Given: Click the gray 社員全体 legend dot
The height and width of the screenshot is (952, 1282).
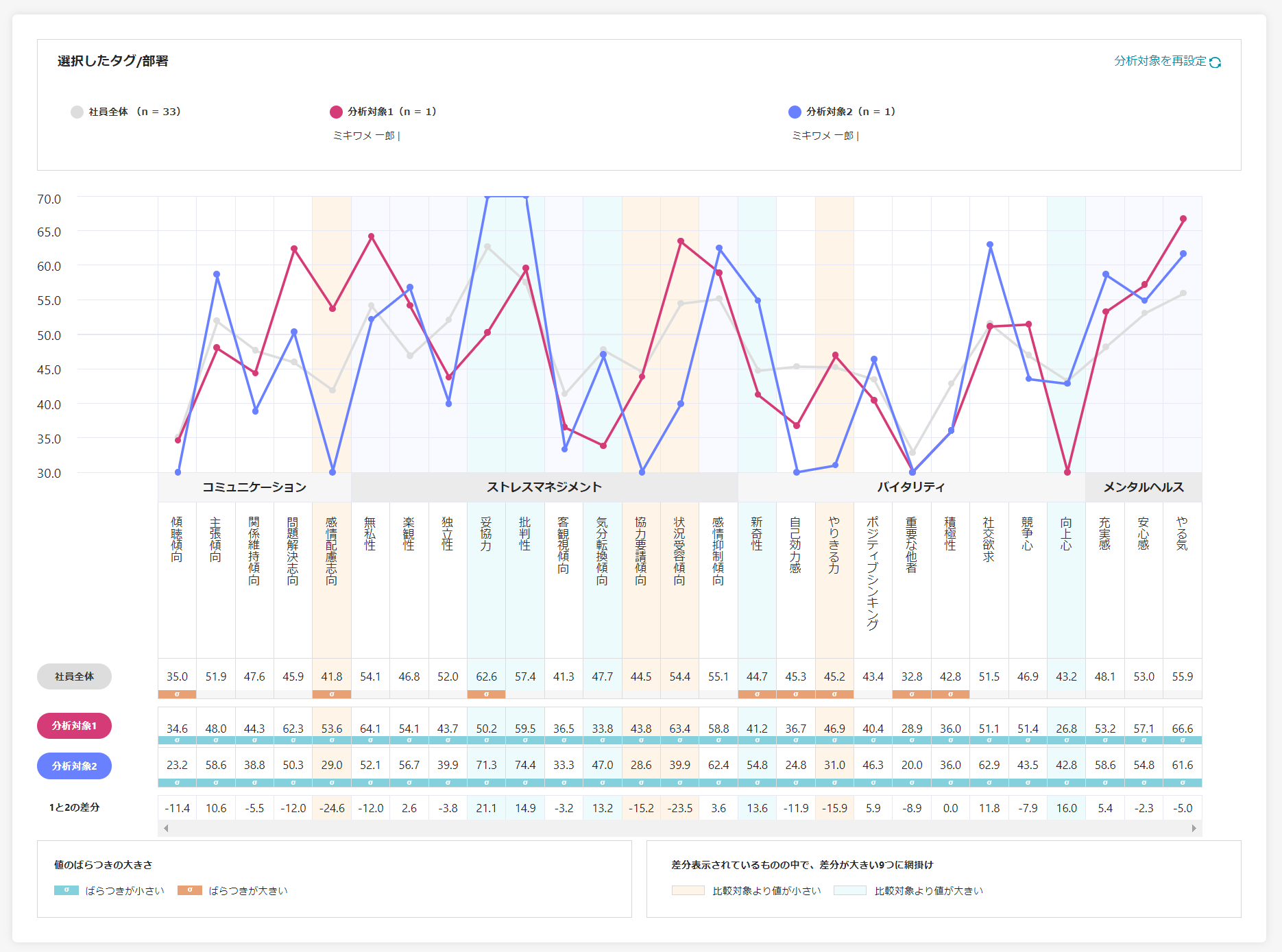Looking at the screenshot, I should [77, 112].
